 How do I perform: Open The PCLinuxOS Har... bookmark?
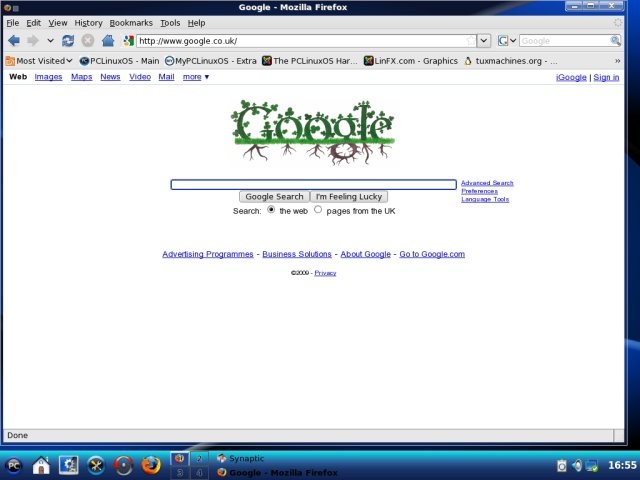[x=310, y=61]
